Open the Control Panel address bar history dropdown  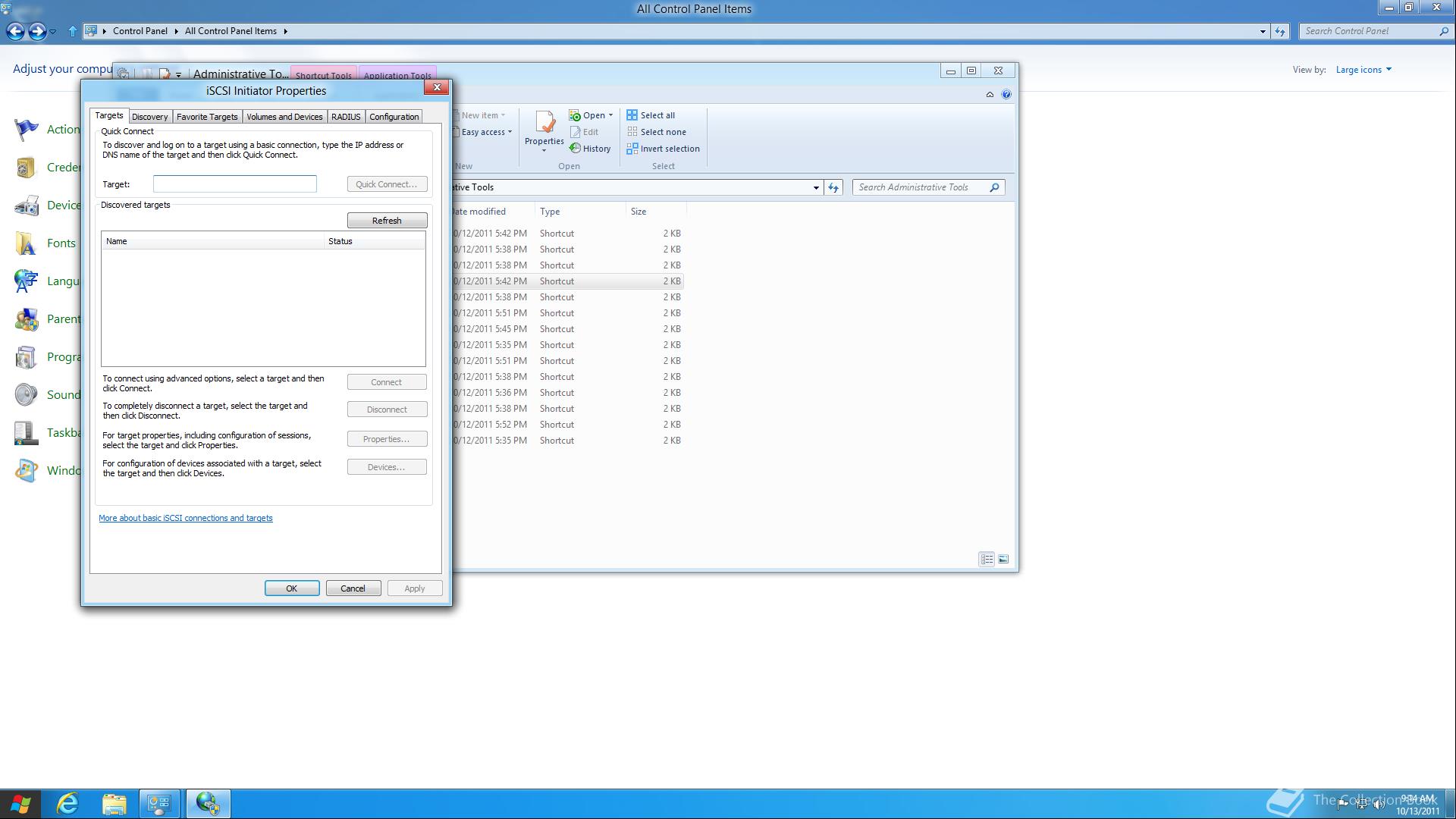pos(1263,31)
